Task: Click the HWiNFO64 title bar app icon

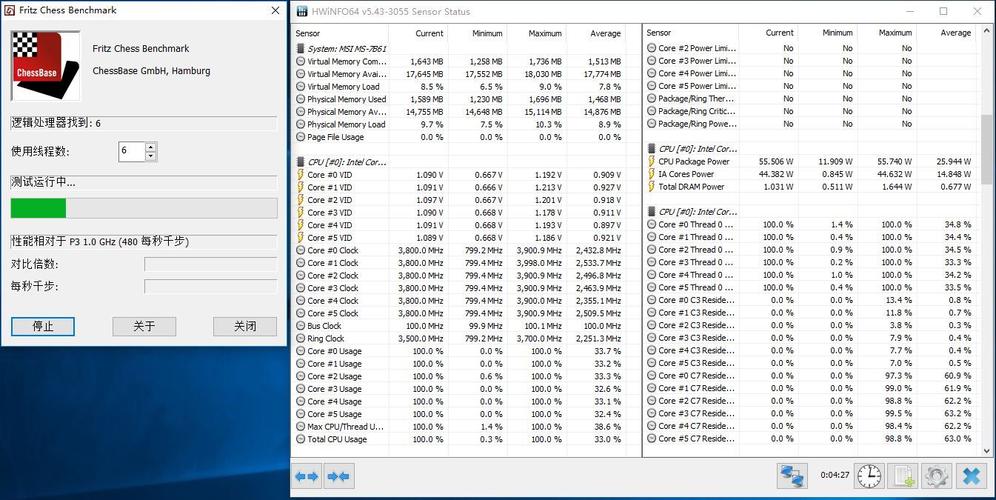Action: 300,11
